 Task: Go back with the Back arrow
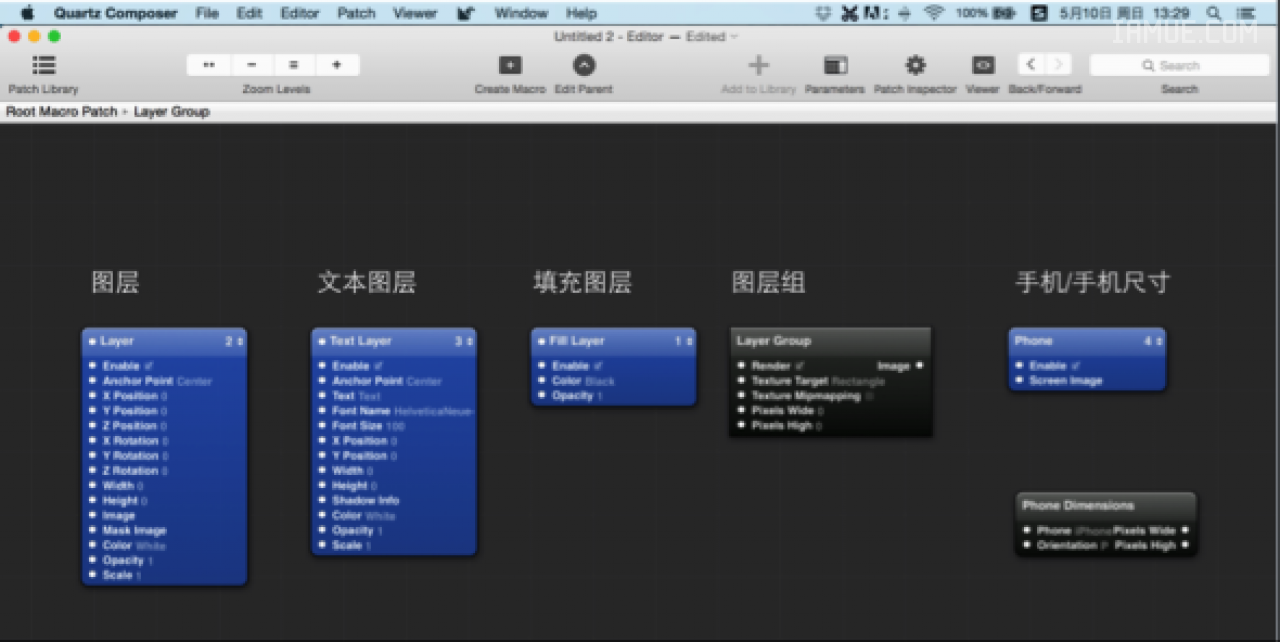(x=1031, y=65)
